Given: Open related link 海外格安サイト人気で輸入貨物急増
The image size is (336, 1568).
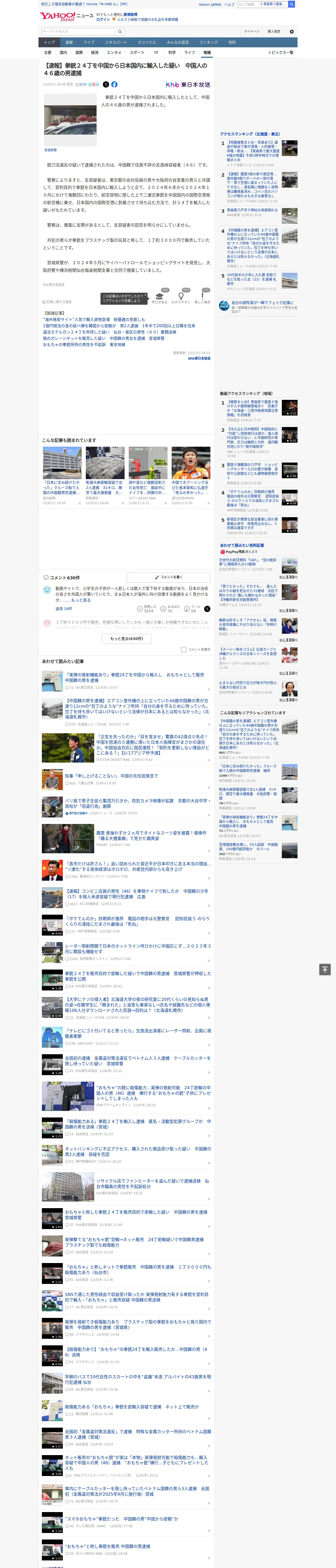Looking at the screenshot, I should tap(94, 320).
